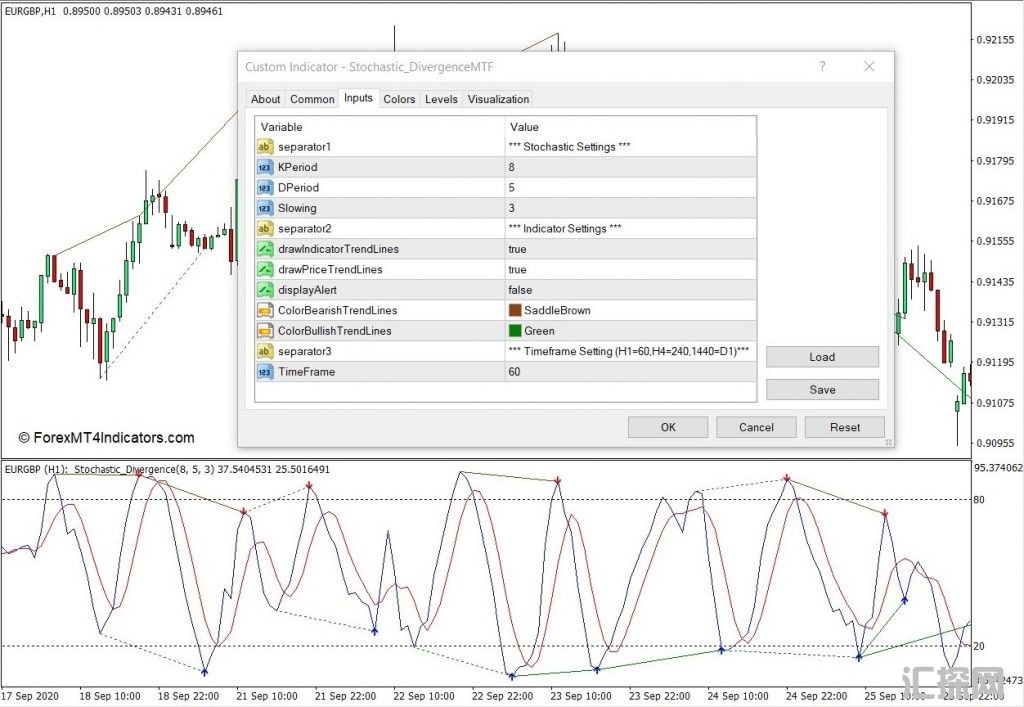Click the Slowing integer type icon
Screen dimensions: 1024x707
coord(265,208)
